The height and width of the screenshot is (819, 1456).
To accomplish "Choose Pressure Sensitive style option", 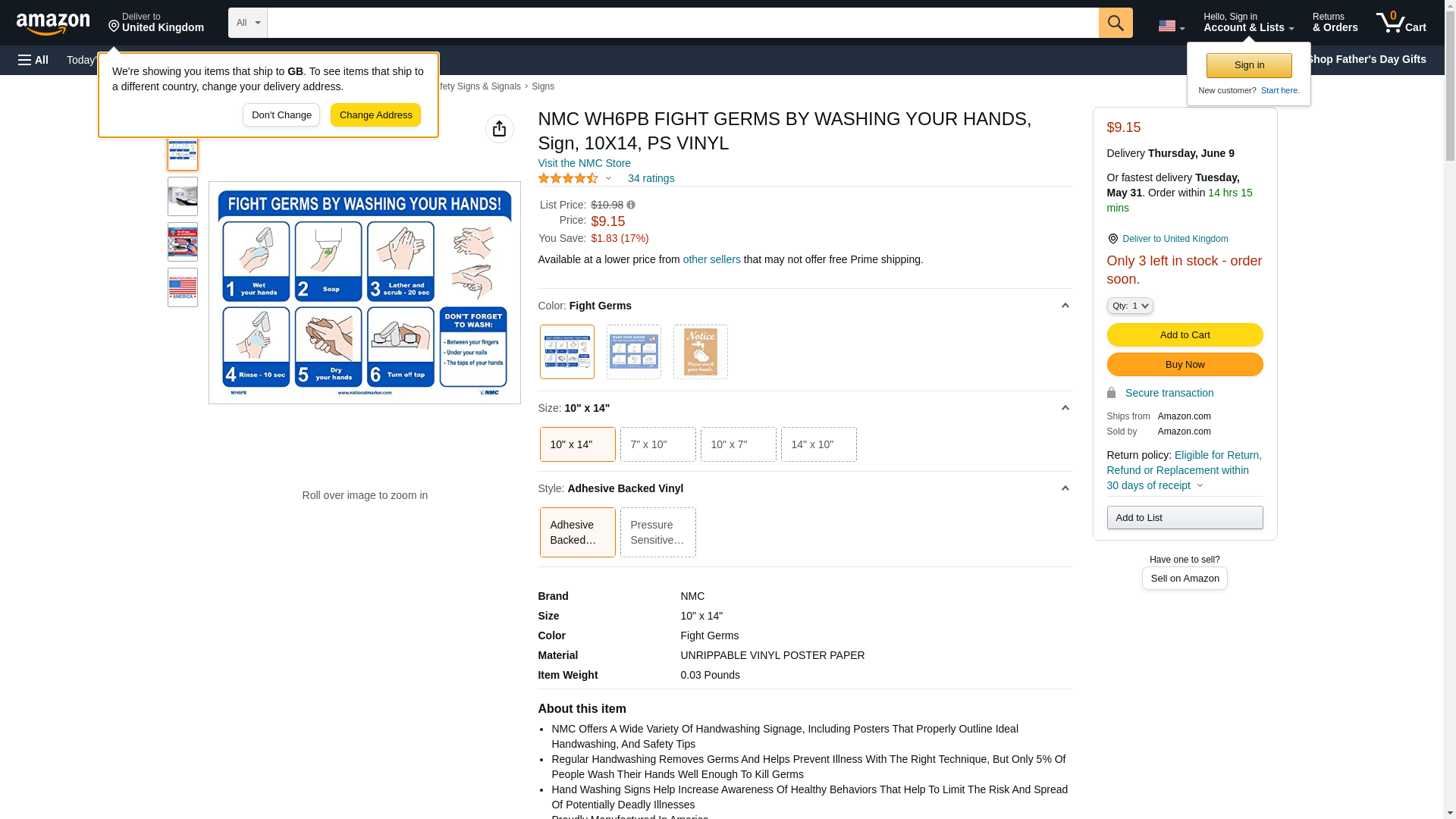I will click(657, 532).
